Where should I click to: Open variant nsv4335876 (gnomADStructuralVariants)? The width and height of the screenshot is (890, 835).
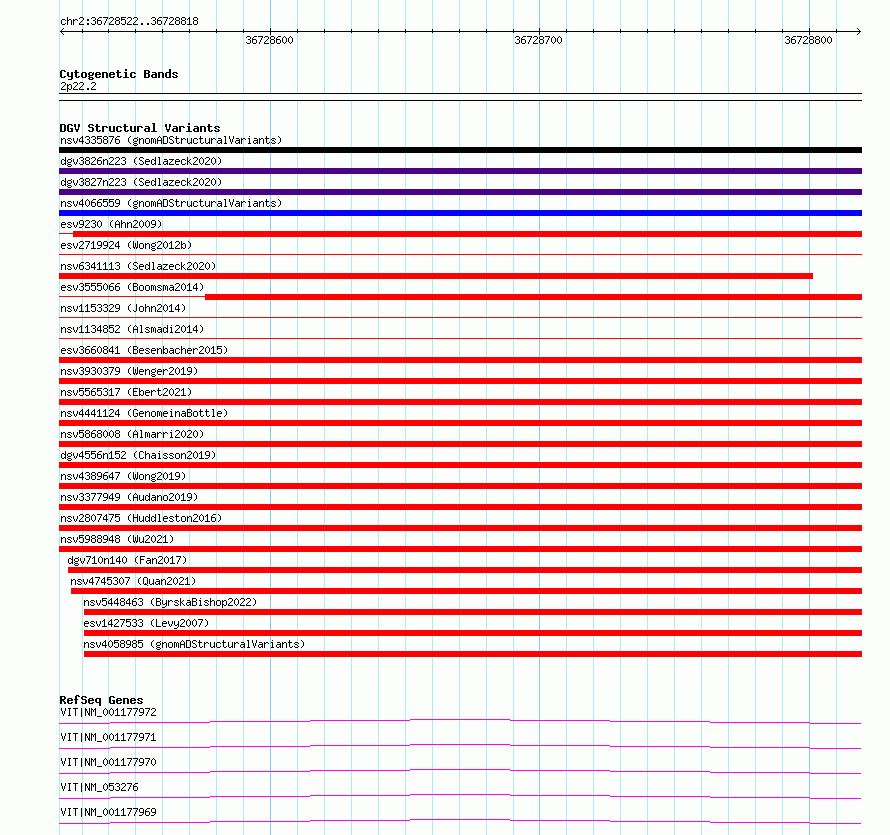click(x=171, y=140)
